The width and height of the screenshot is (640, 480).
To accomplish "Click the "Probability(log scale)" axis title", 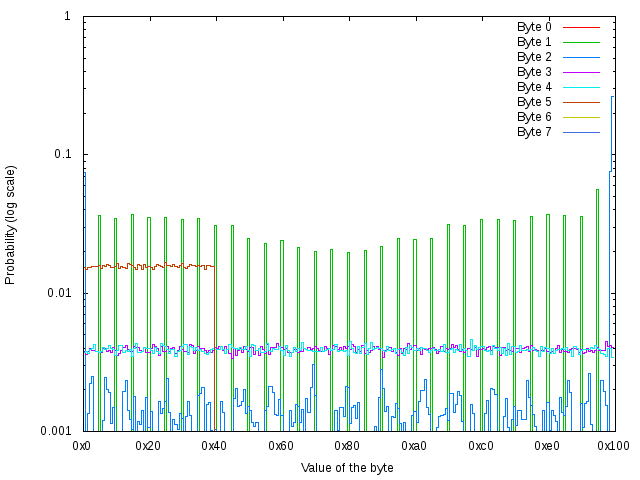I will pyautogui.click(x=11, y=224).
